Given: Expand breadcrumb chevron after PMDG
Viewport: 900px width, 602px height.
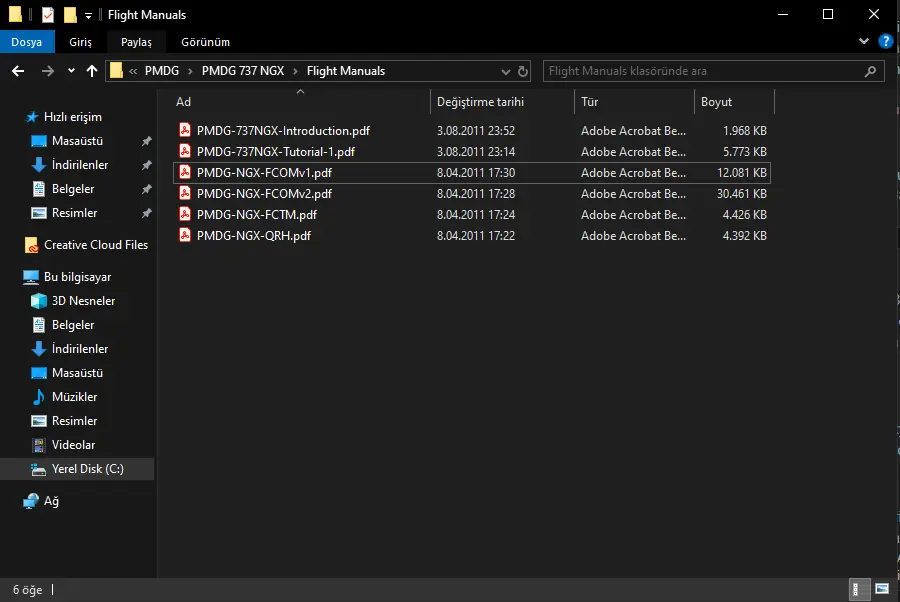Looking at the screenshot, I should (x=190, y=71).
